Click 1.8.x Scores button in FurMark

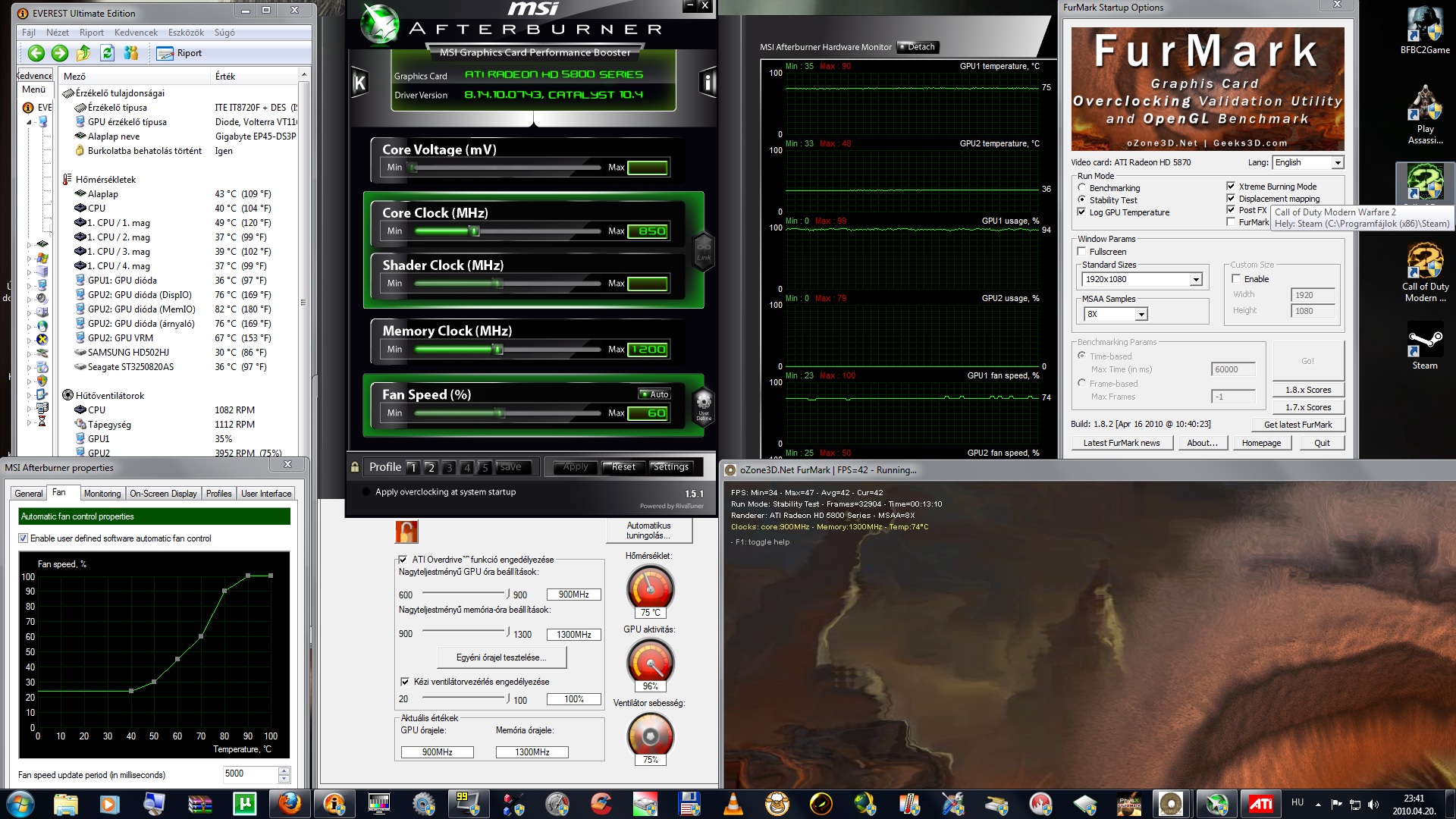point(1308,390)
